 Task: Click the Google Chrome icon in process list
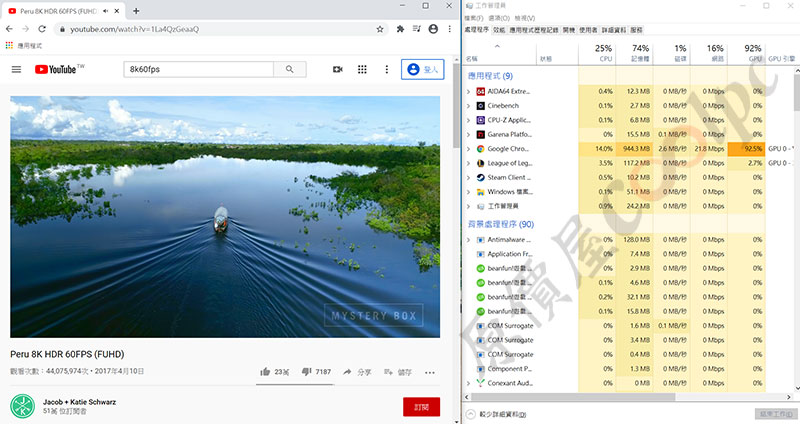coord(480,149)
